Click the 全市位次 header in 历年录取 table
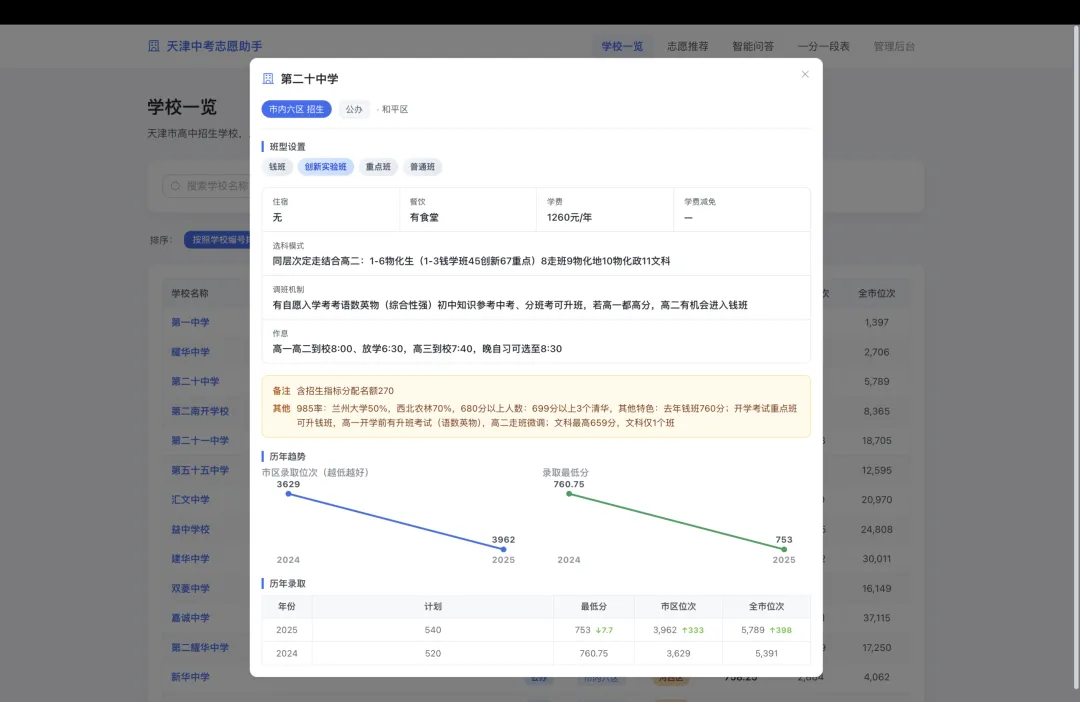This screenshot has width=1080, height=702. [x=767, y=606]
